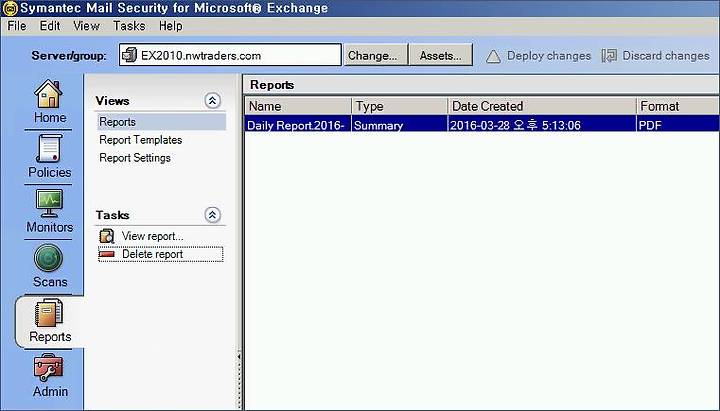Open the Monitors section
This screenshot has width=720, height=411.
point(50,211)
